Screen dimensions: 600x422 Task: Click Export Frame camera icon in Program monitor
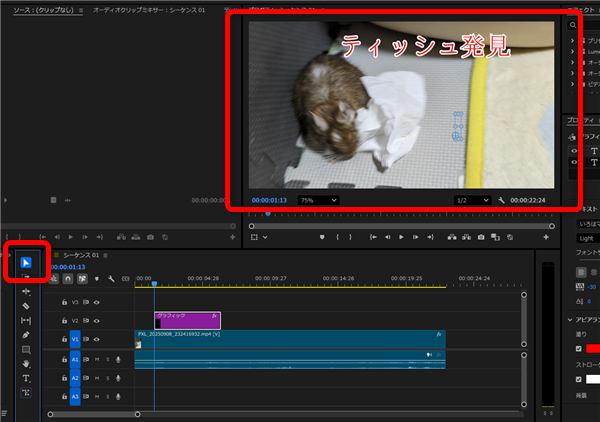click(481, 238)
